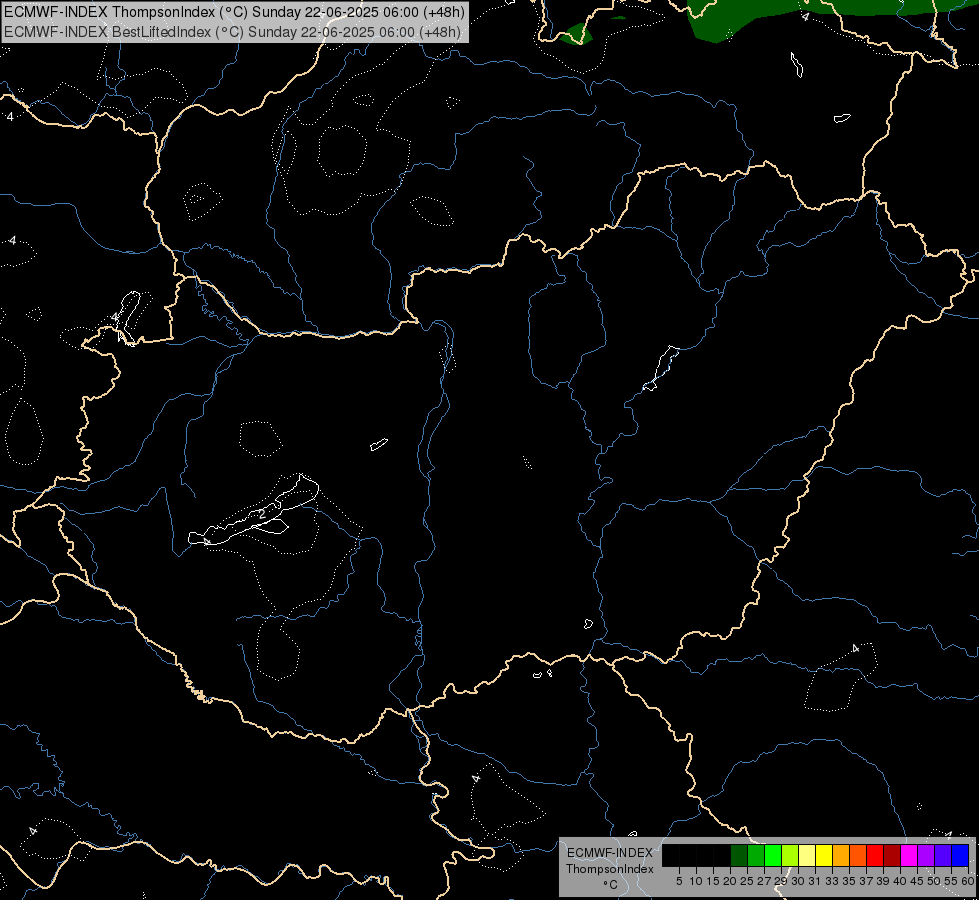This screenshot has height=900, width=979.
Task: Click the legend's ThompsonIndex label
Action: [609, 869]
